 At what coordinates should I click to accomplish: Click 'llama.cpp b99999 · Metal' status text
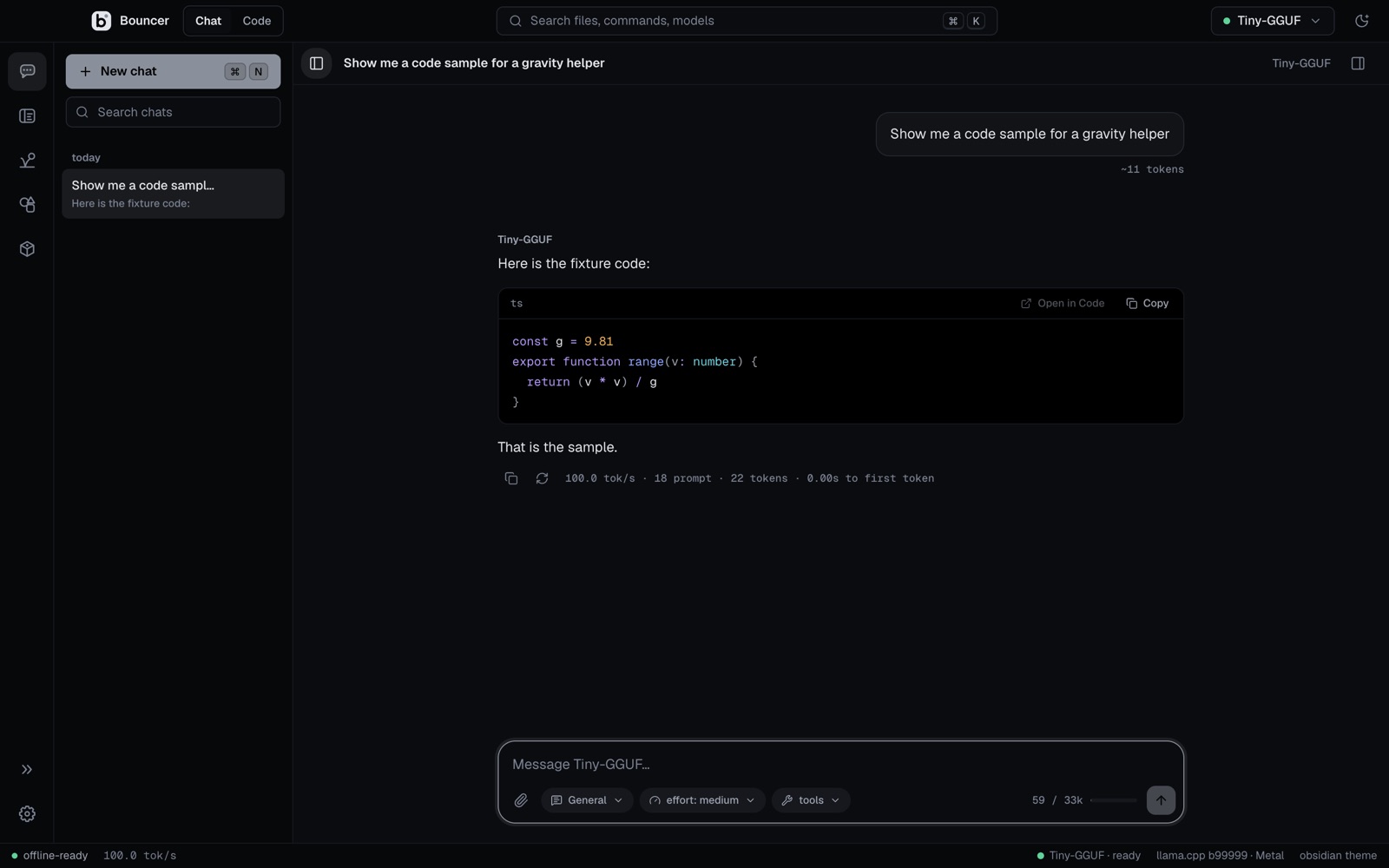[1220, 856]
